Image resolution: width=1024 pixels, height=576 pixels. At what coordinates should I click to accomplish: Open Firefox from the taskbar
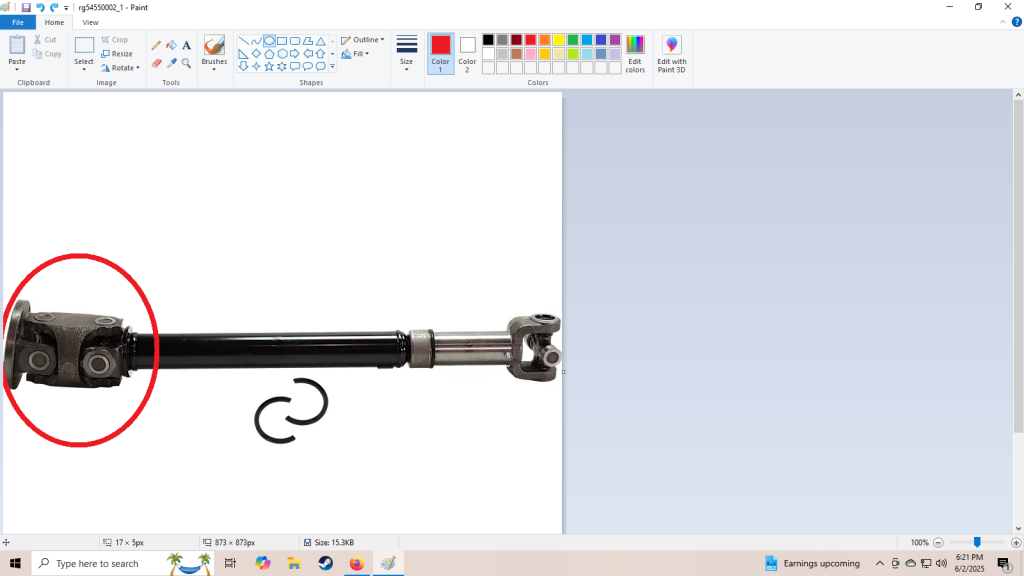point(357,563)
